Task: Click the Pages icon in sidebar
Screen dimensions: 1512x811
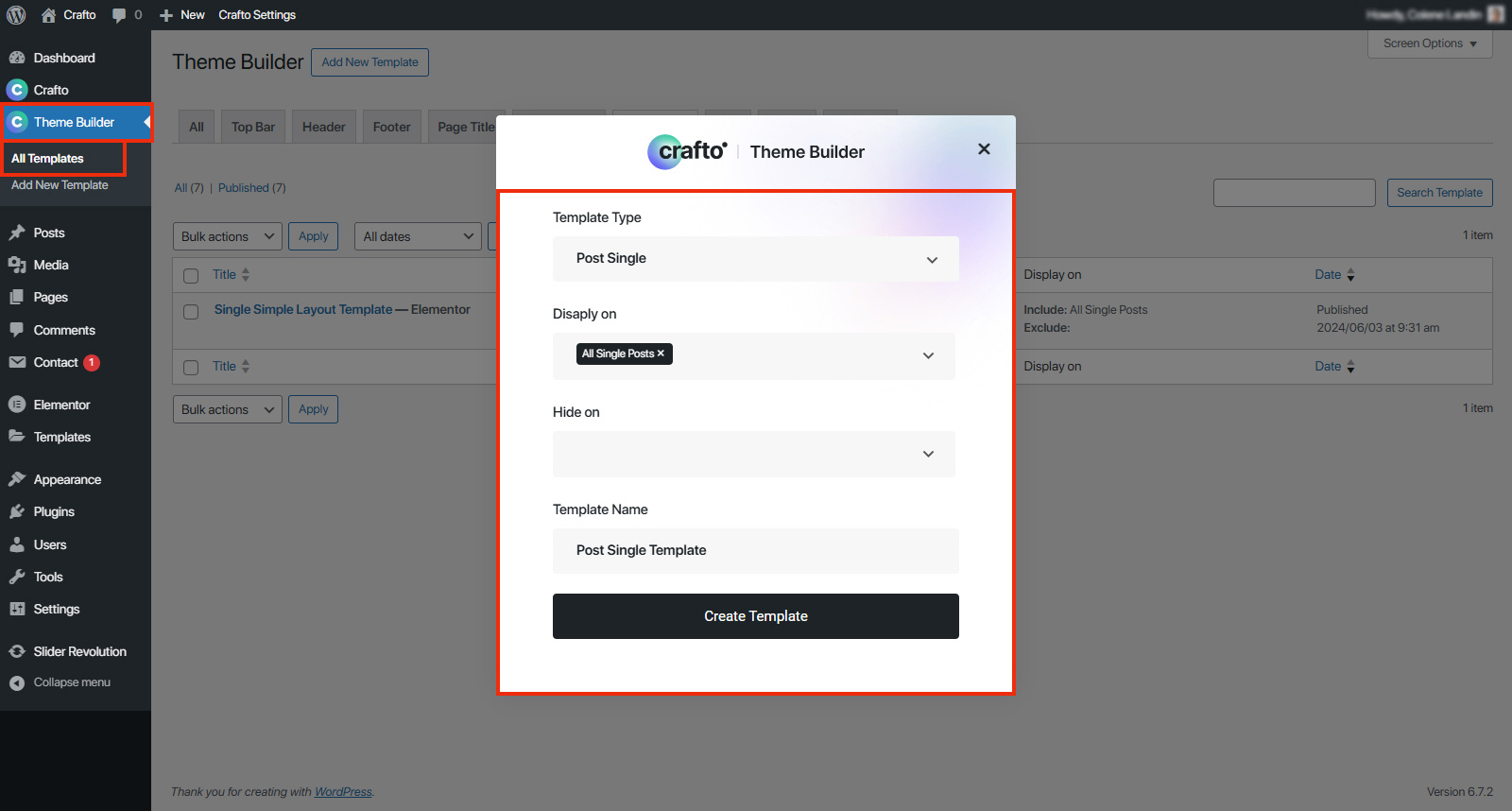Action: (x=17, y=297)
